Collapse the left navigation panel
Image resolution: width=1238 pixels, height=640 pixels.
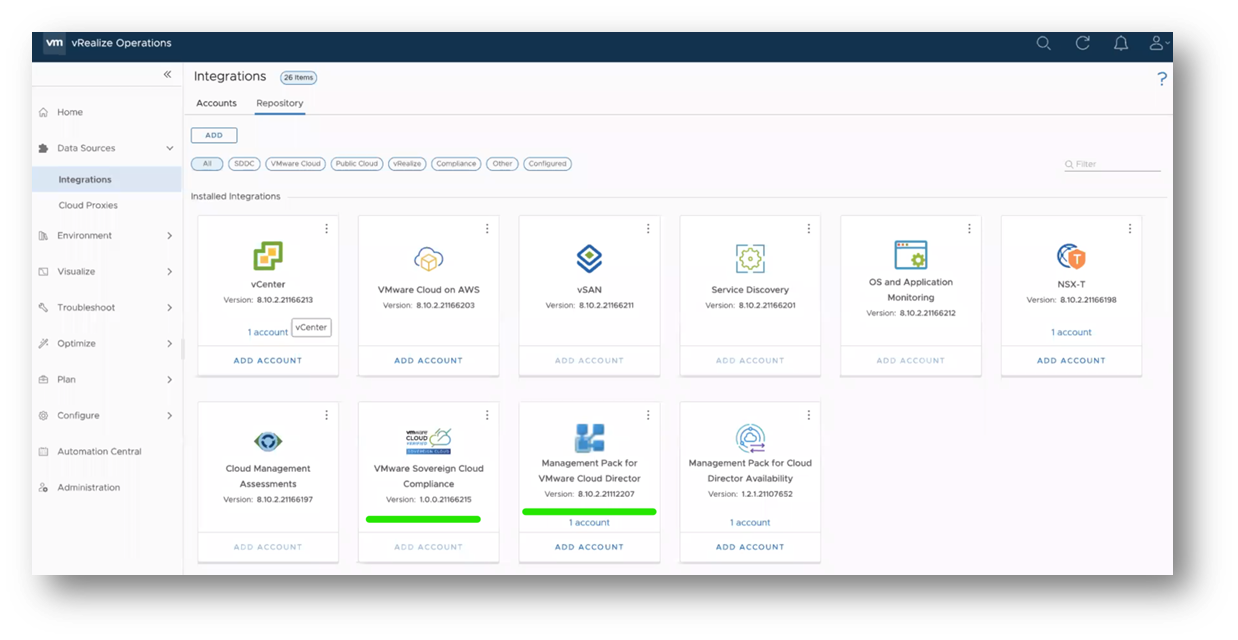168,75
